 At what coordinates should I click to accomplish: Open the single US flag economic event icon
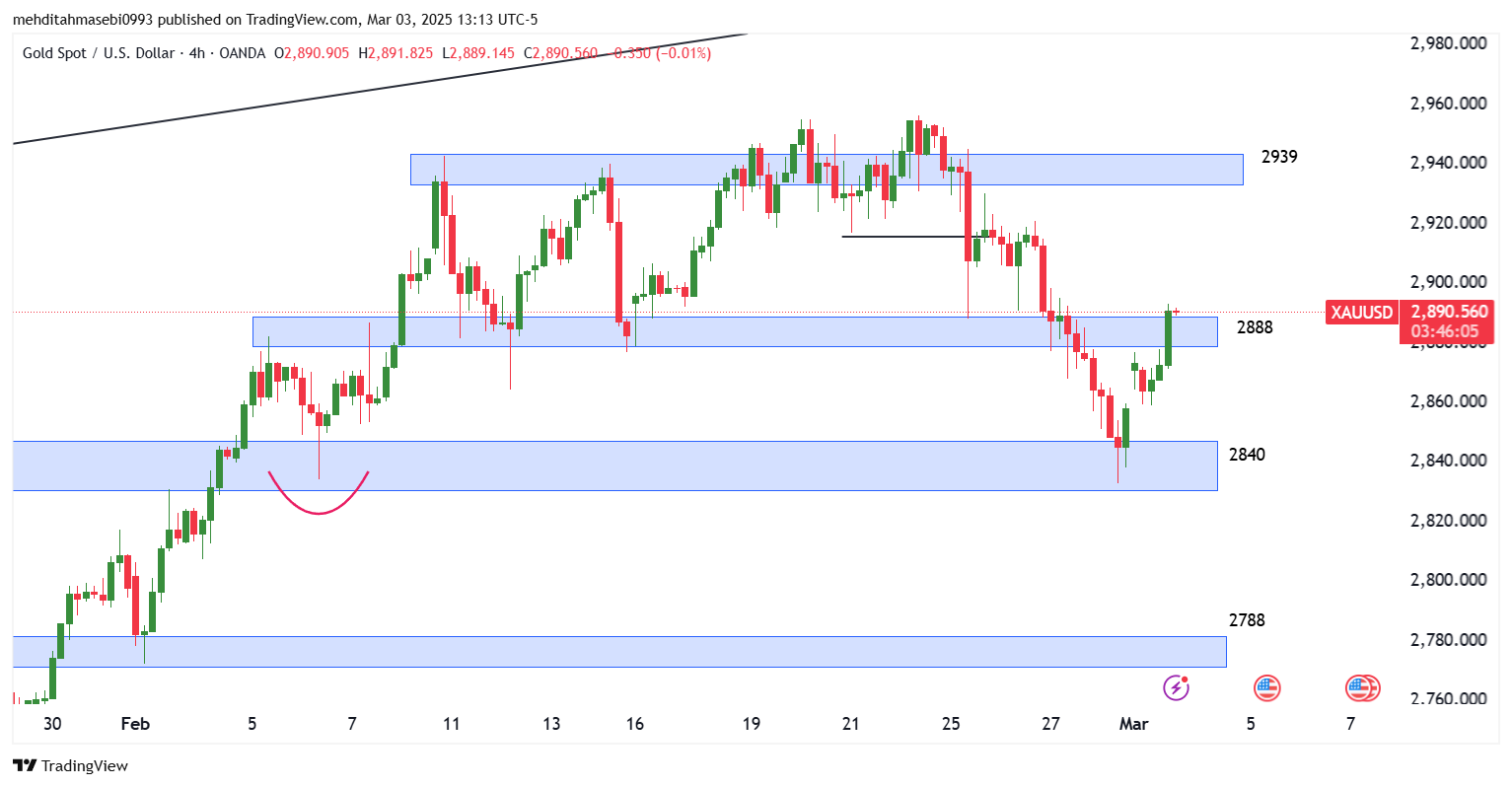[x=1267, y=687]
